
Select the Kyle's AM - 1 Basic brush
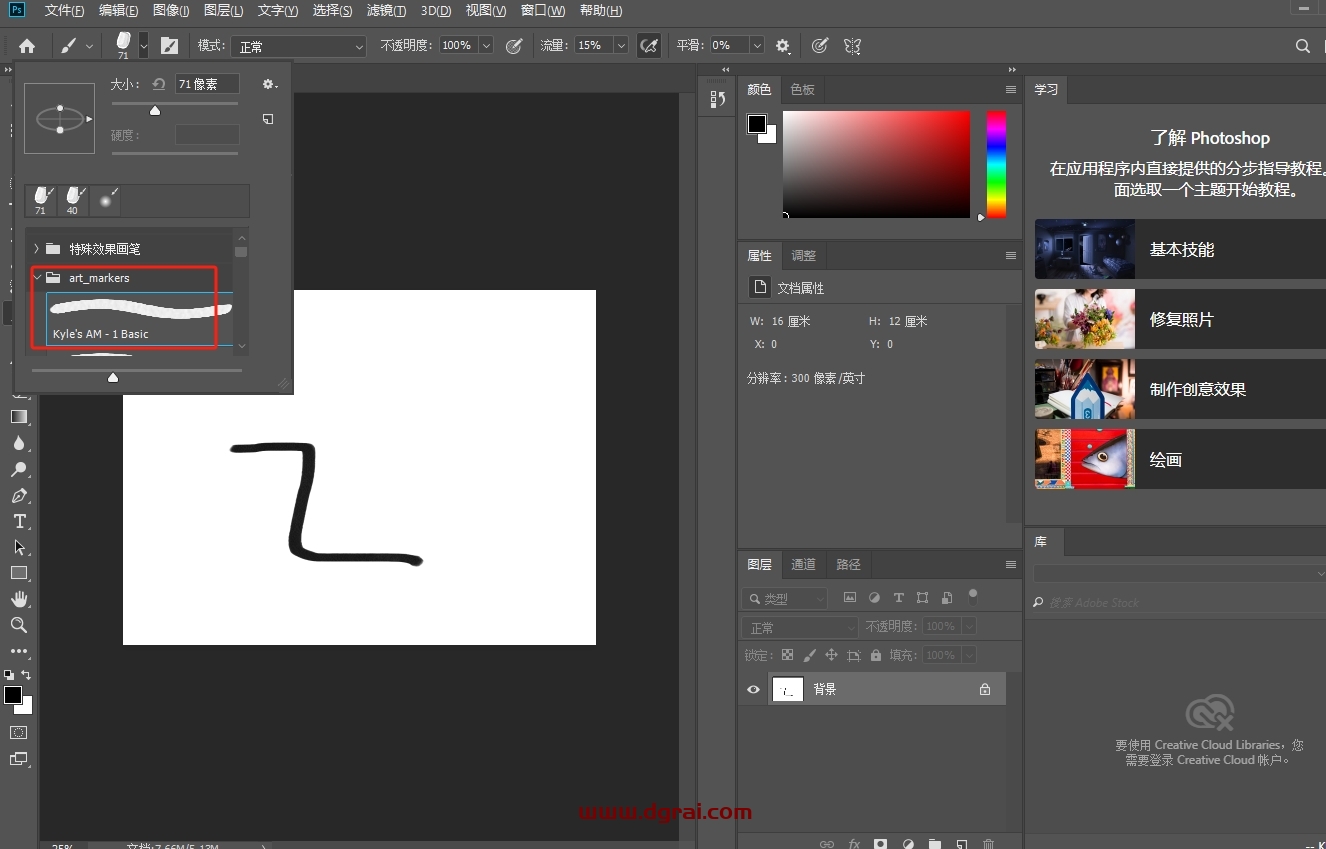(x=139, y=319)
